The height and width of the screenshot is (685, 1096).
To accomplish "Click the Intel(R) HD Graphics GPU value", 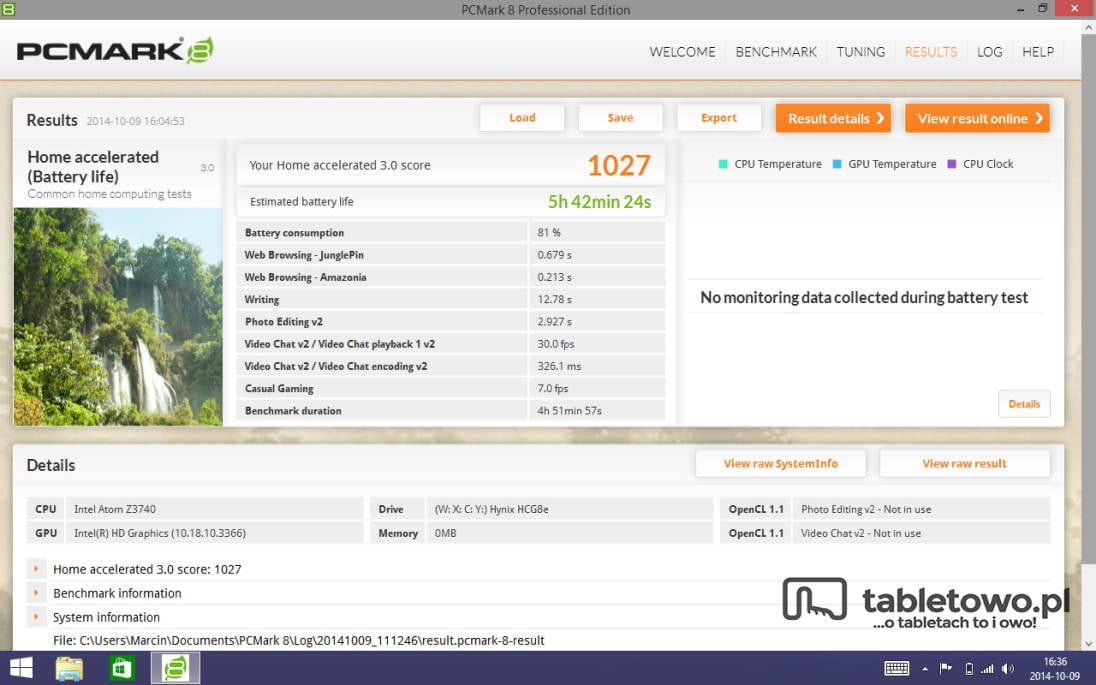I will coord(159,533).
